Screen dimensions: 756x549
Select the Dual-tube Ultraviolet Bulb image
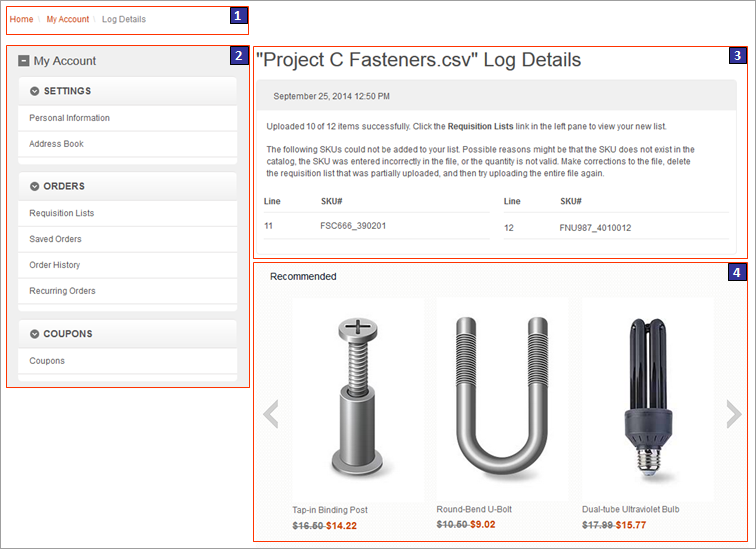[646, 400]
